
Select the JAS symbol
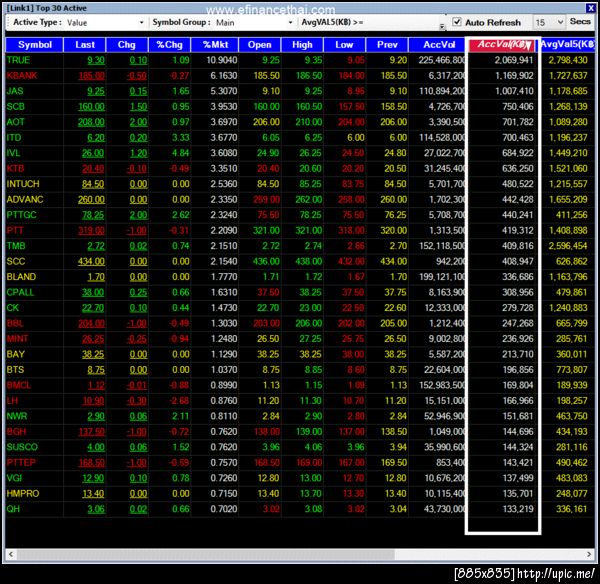[x=15, y=91]
